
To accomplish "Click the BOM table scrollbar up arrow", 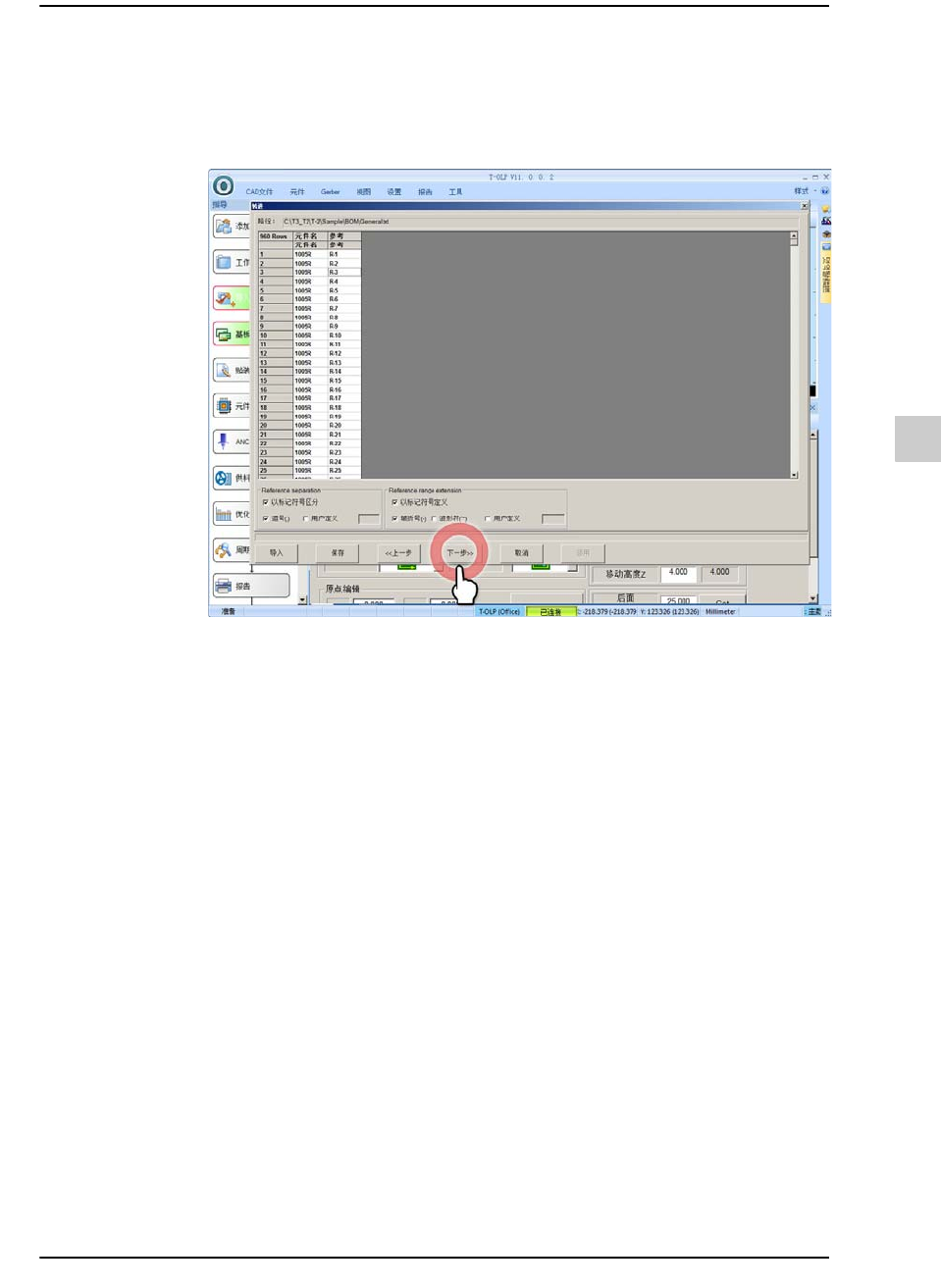I will [794, 237].
